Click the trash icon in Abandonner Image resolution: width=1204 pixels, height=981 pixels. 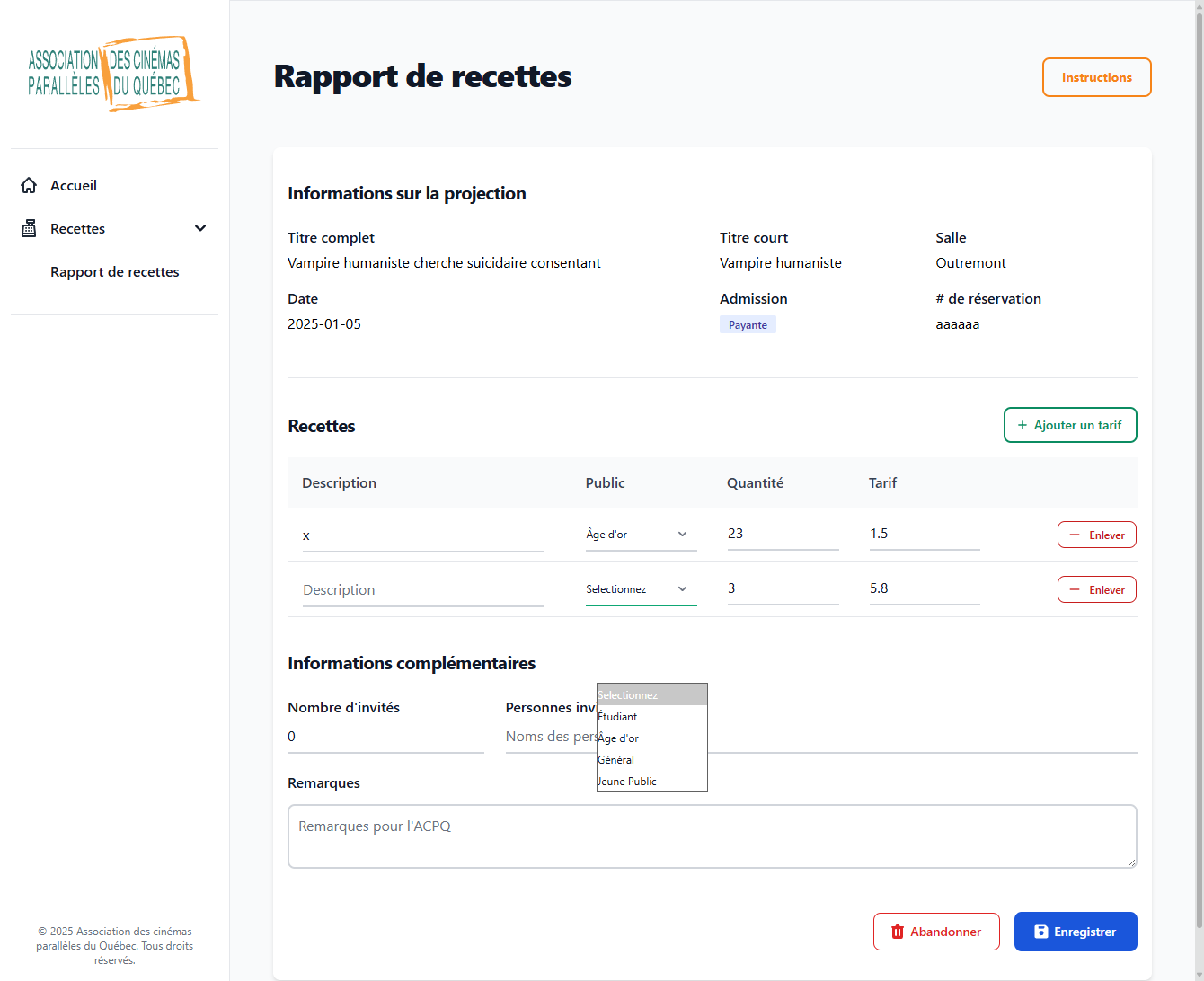[897, 932]
